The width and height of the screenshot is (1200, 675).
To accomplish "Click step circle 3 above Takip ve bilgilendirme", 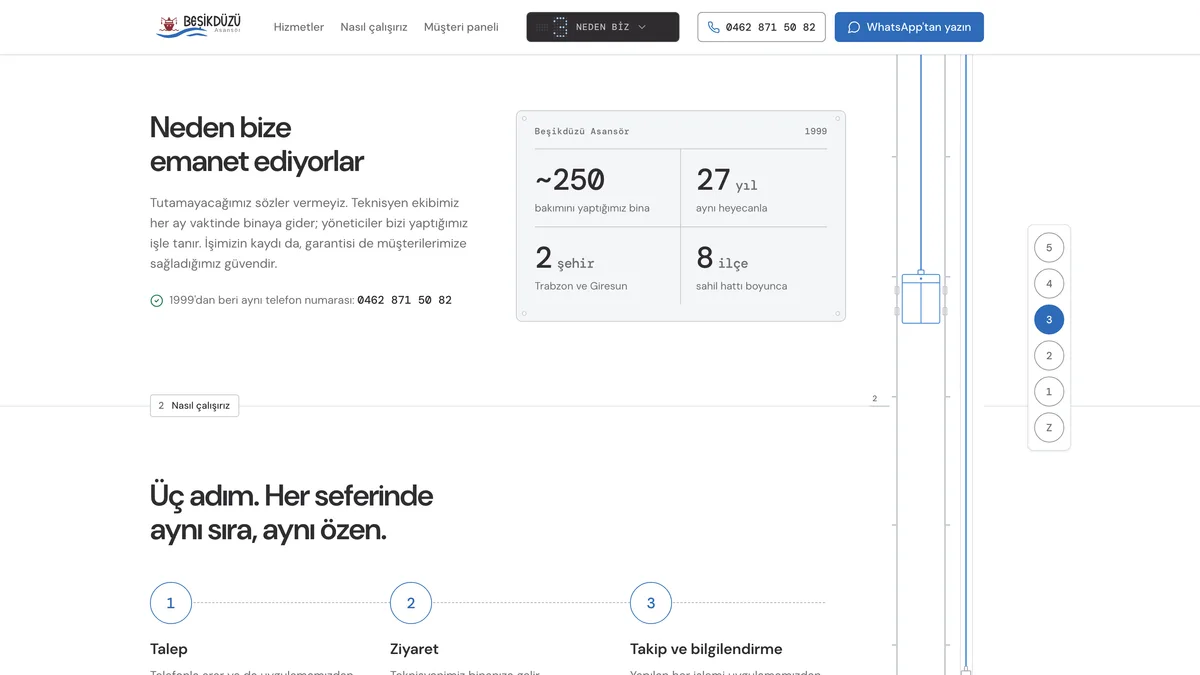I will click(651, 603).
